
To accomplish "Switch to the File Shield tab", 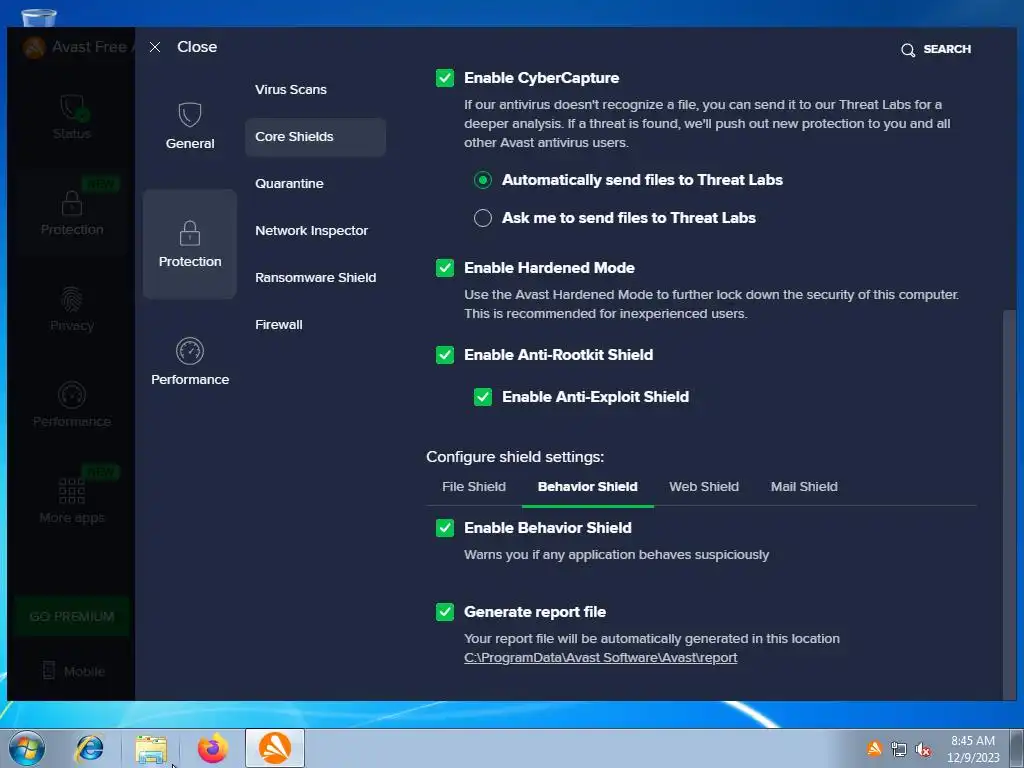I will 474,487.
